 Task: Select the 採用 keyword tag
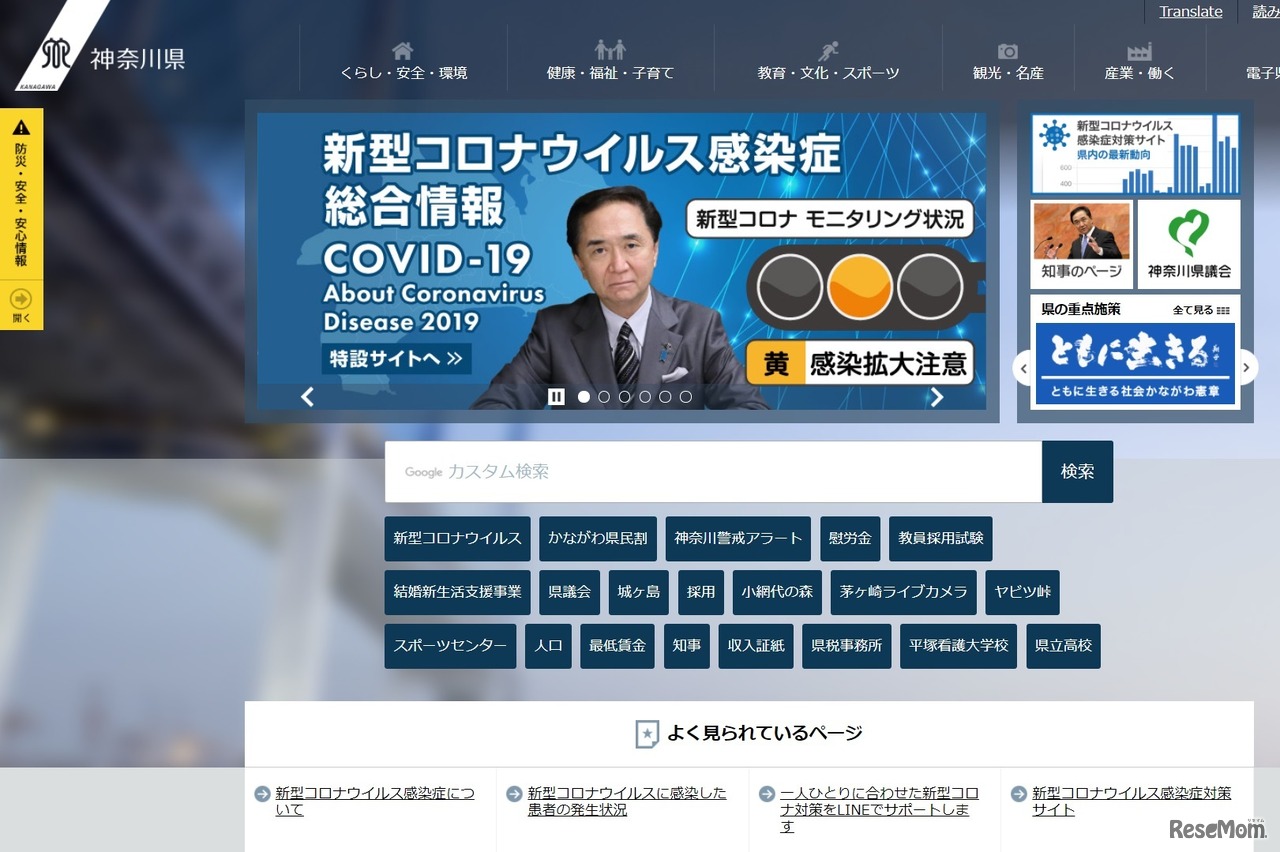[701, 592]
